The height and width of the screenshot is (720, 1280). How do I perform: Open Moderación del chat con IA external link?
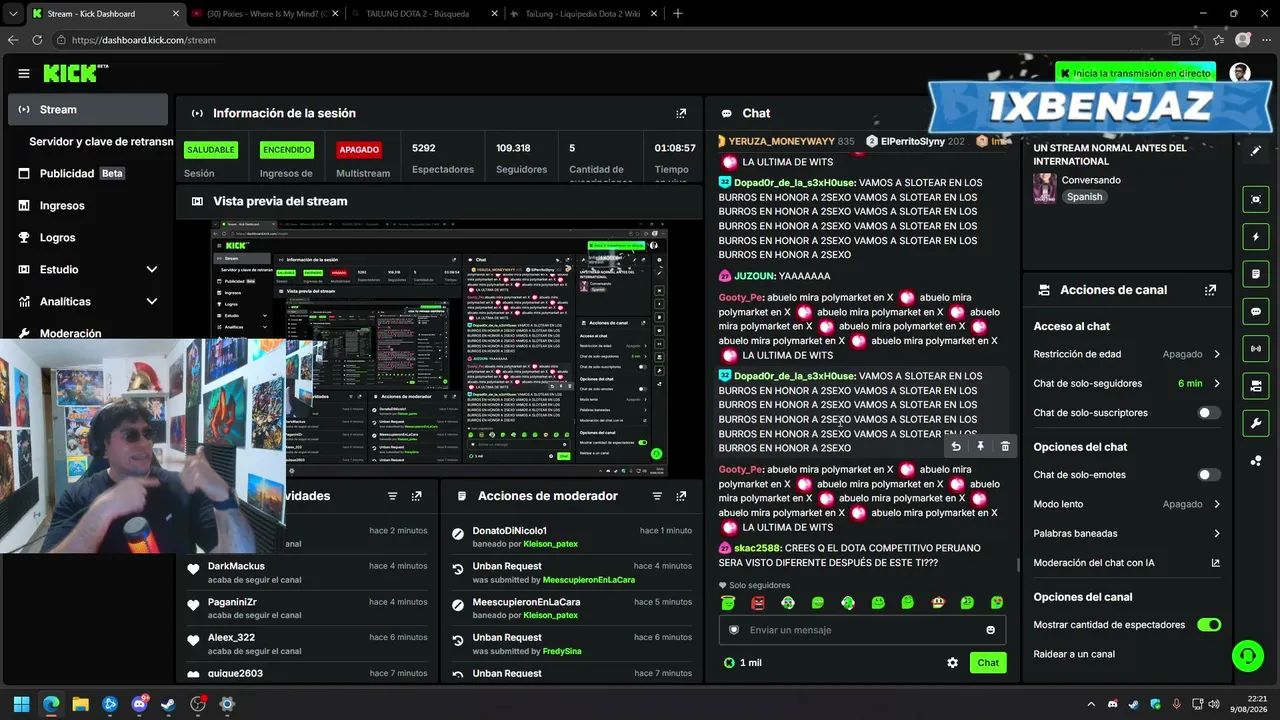click(x=1215, y=563)
